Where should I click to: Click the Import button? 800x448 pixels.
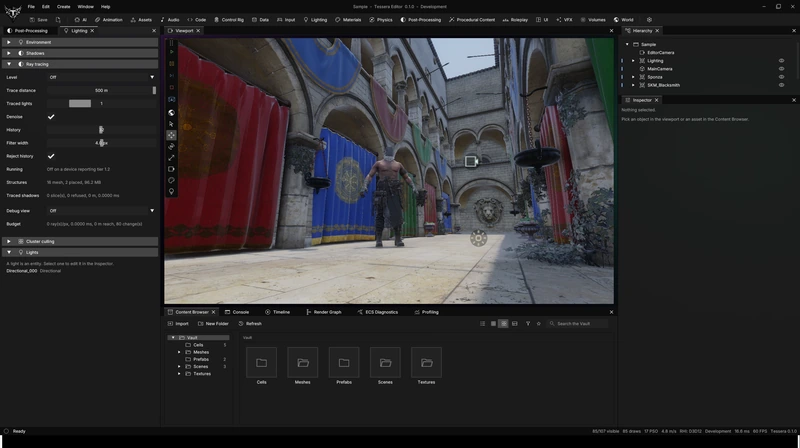tap(178, 323)
